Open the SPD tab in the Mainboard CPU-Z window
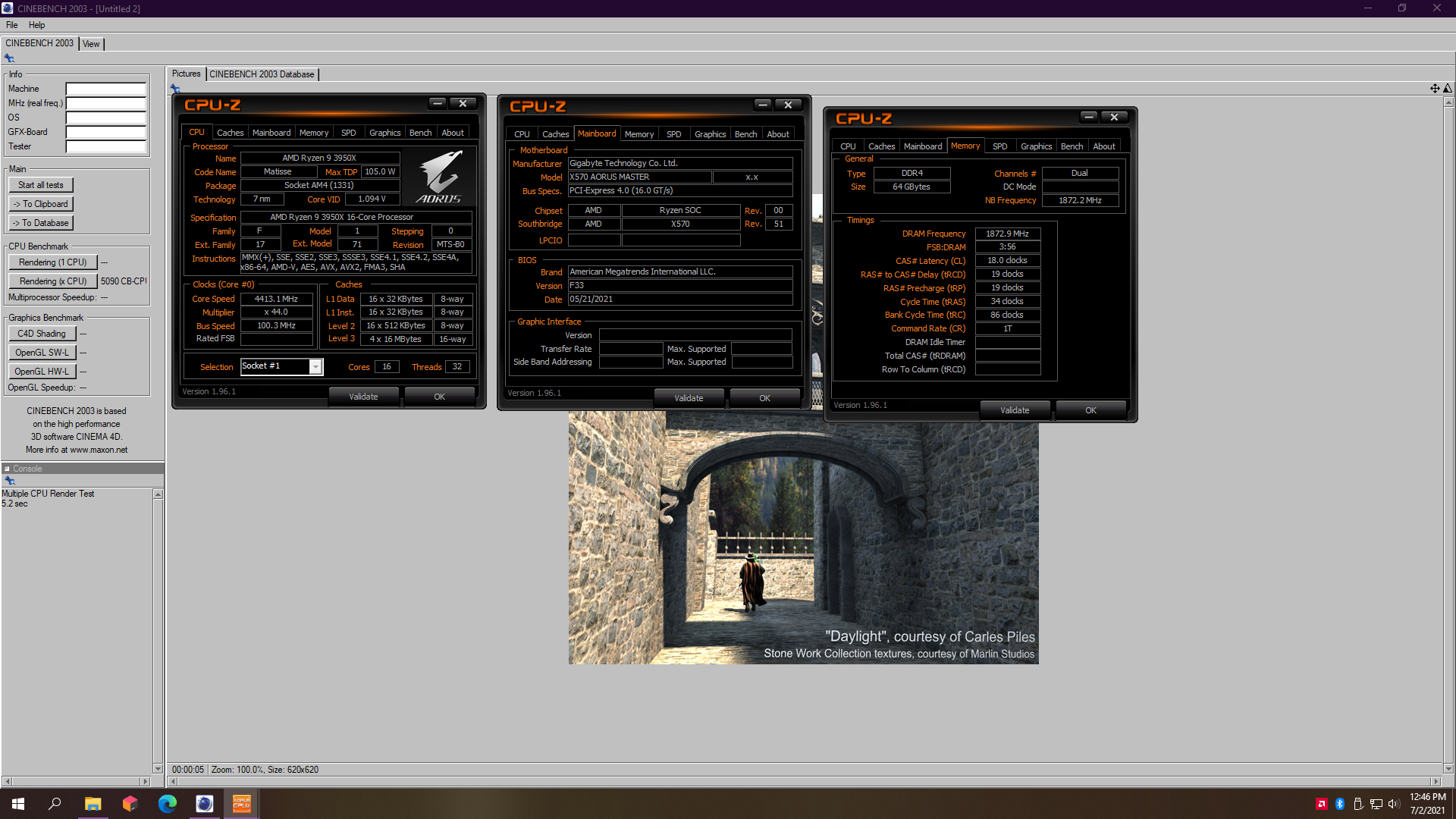The width and height of the screenshot is (1456, 819). click(674, 134)
